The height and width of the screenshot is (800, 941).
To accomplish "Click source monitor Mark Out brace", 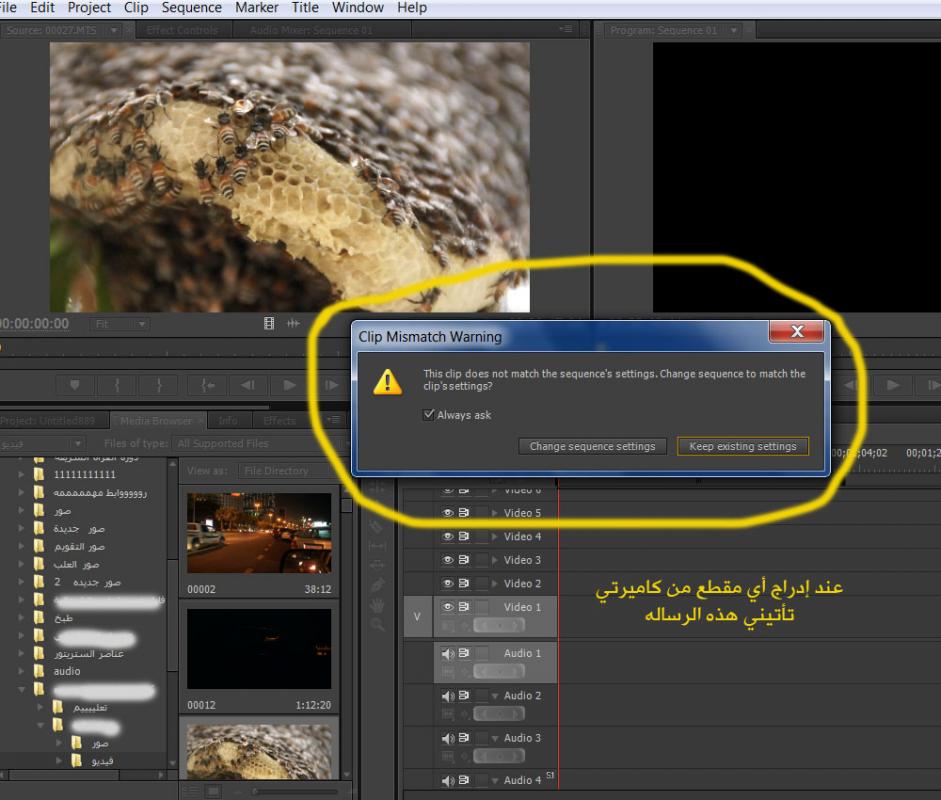I will (x=159, y=385).
